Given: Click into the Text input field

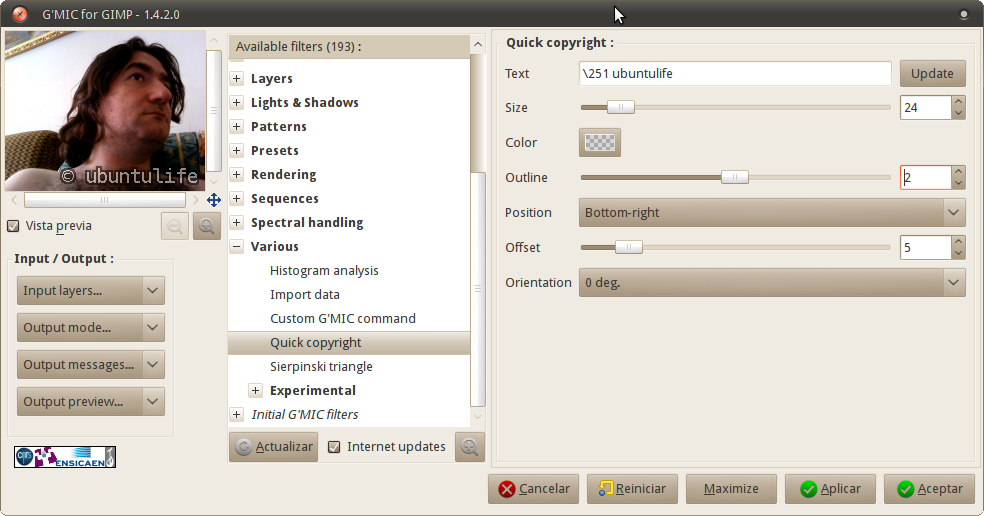Looking at the screenshot, I should pos(735,74).
